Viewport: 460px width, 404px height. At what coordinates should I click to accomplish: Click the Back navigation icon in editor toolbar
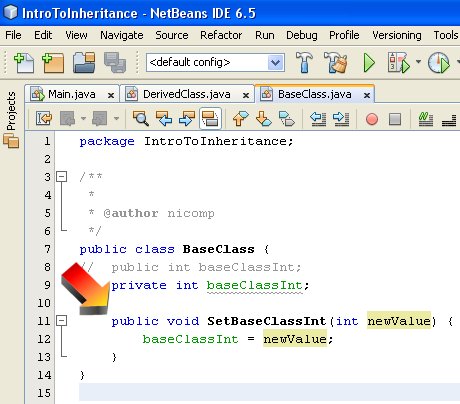68,118
